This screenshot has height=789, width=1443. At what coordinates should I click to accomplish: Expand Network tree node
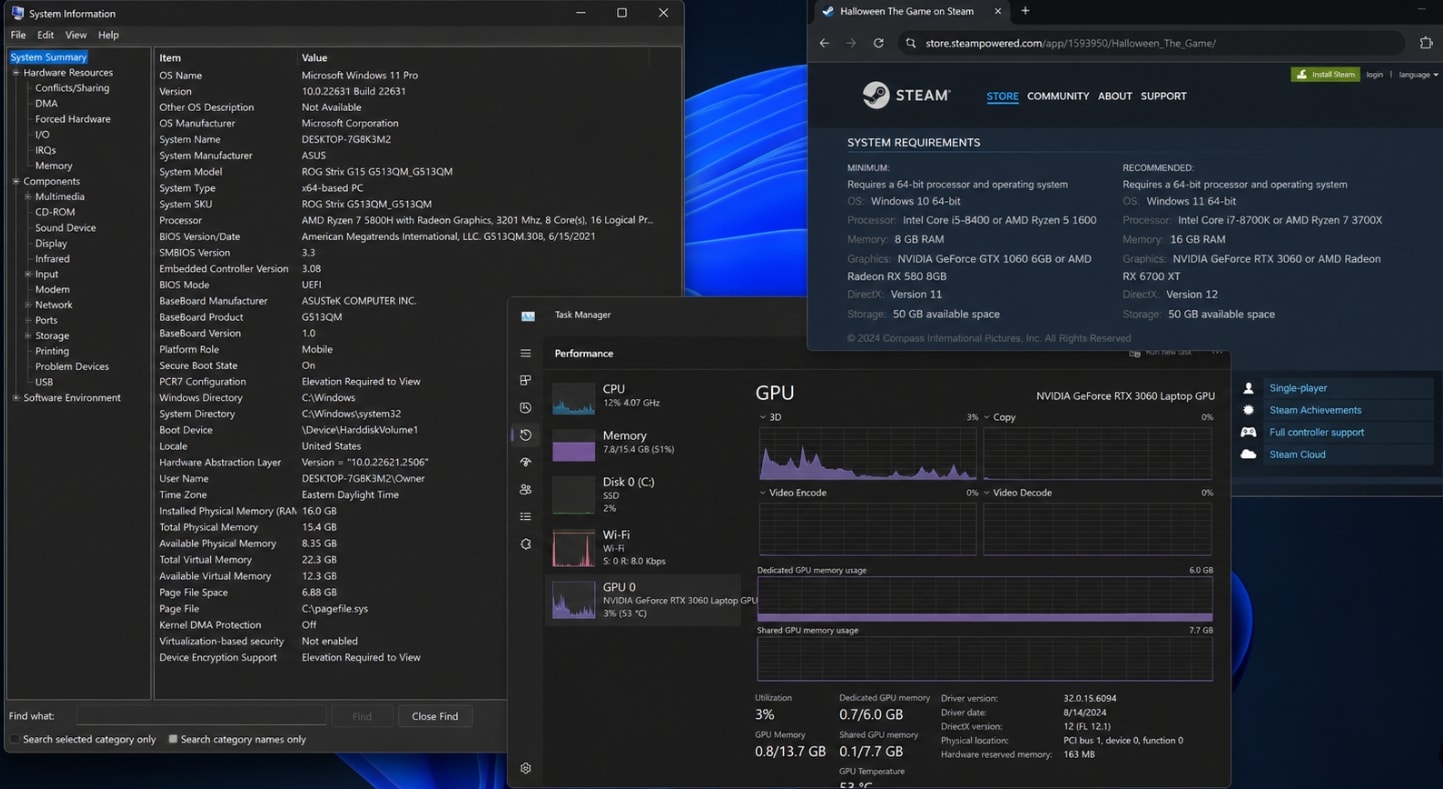coord(27,305)
